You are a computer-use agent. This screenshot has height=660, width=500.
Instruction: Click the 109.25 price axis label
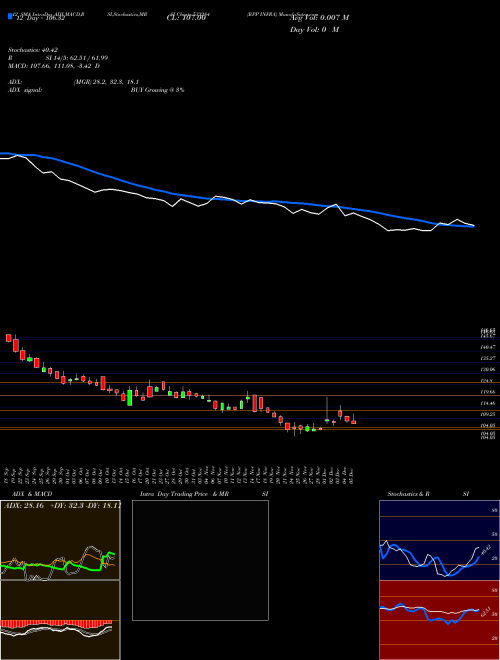(489, 414)
